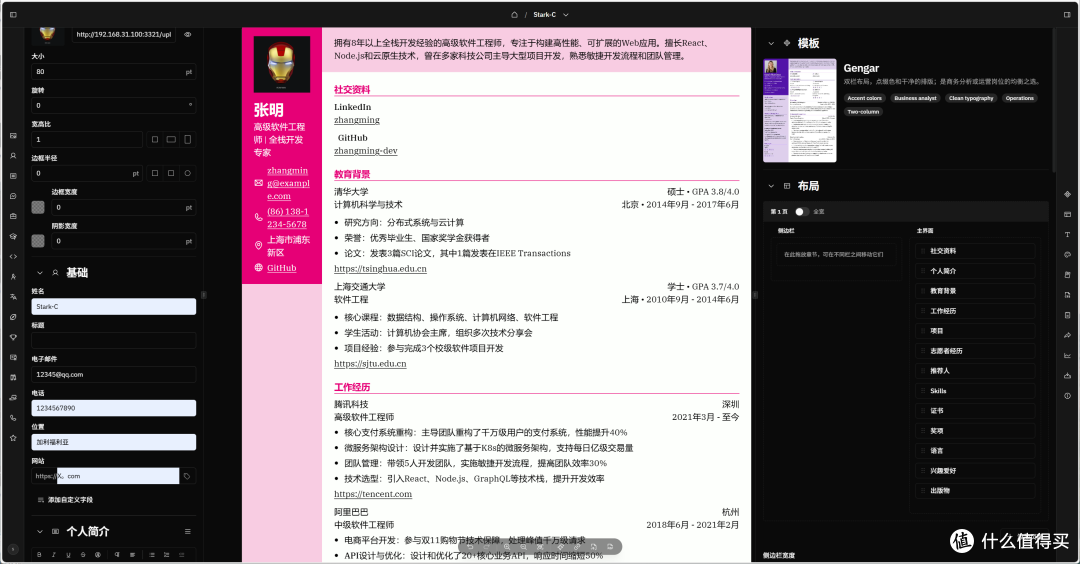Open Layout icon in right sidebar

[1067, 214]
